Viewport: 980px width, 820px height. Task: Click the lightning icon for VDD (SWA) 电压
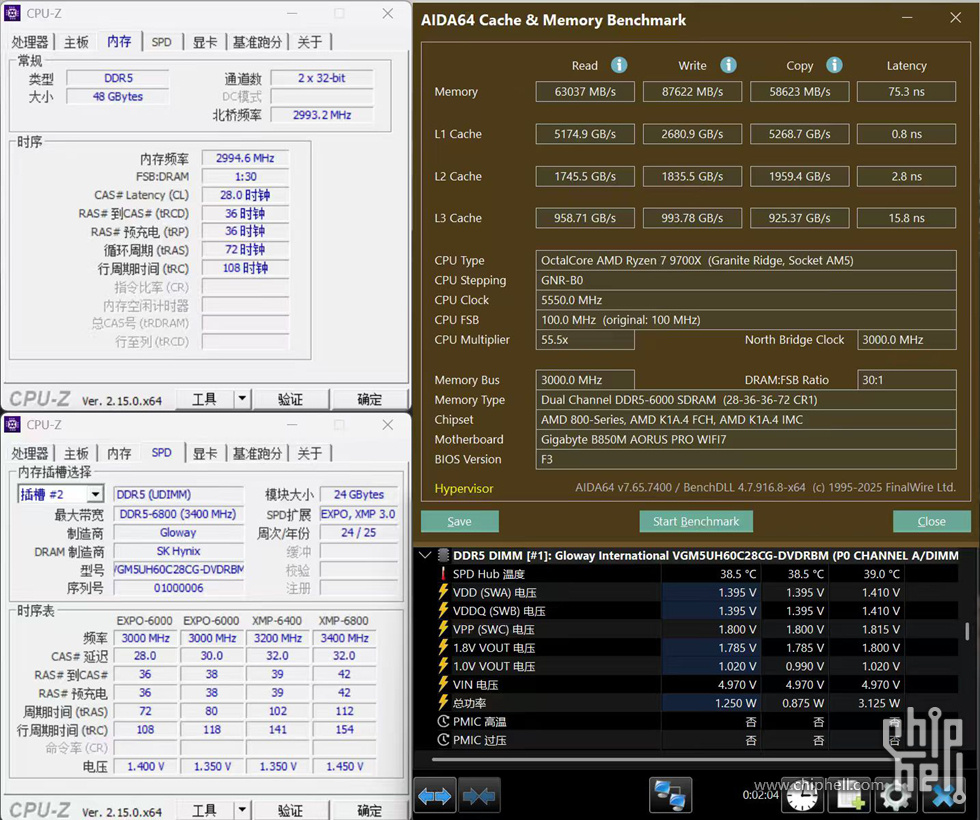coord(444,592)
